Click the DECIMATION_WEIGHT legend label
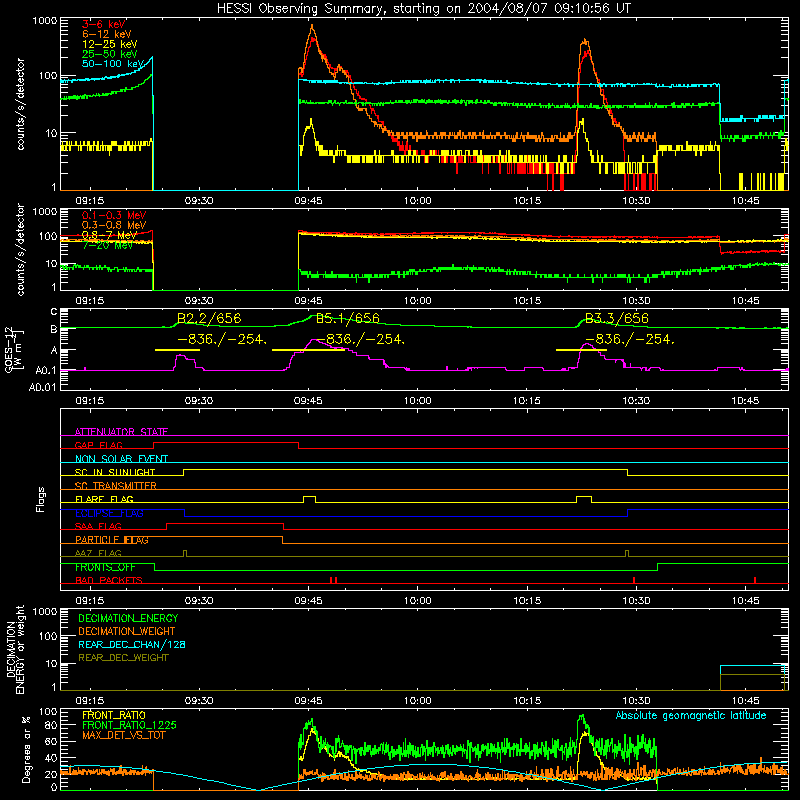 127,632
